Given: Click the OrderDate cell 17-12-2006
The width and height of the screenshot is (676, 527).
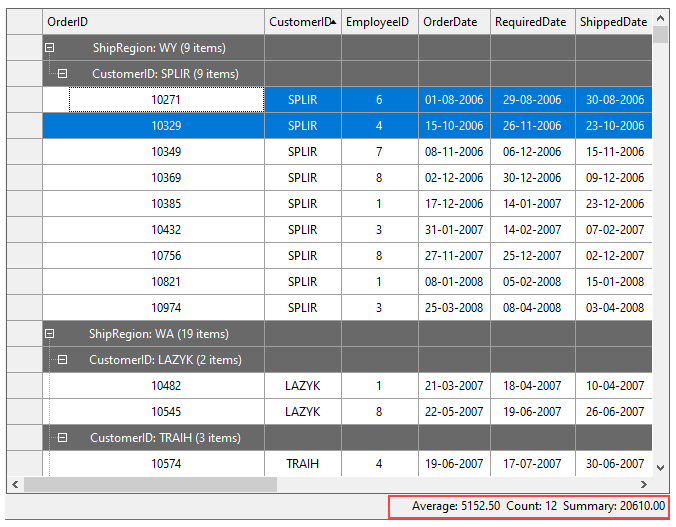Looking at the screenshot, I should pyautogui.click(x=453, y=204).
